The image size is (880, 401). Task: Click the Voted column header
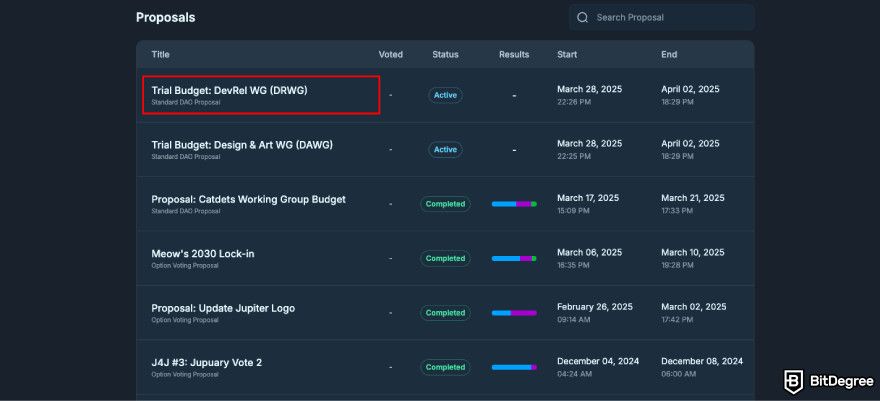[x=391, y=54]
